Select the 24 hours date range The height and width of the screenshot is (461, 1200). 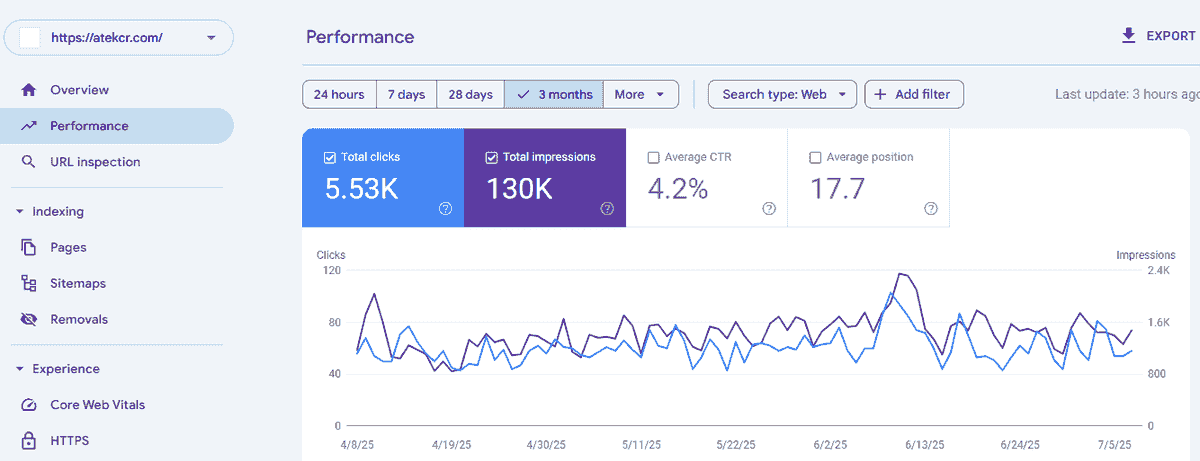[339, 95]
